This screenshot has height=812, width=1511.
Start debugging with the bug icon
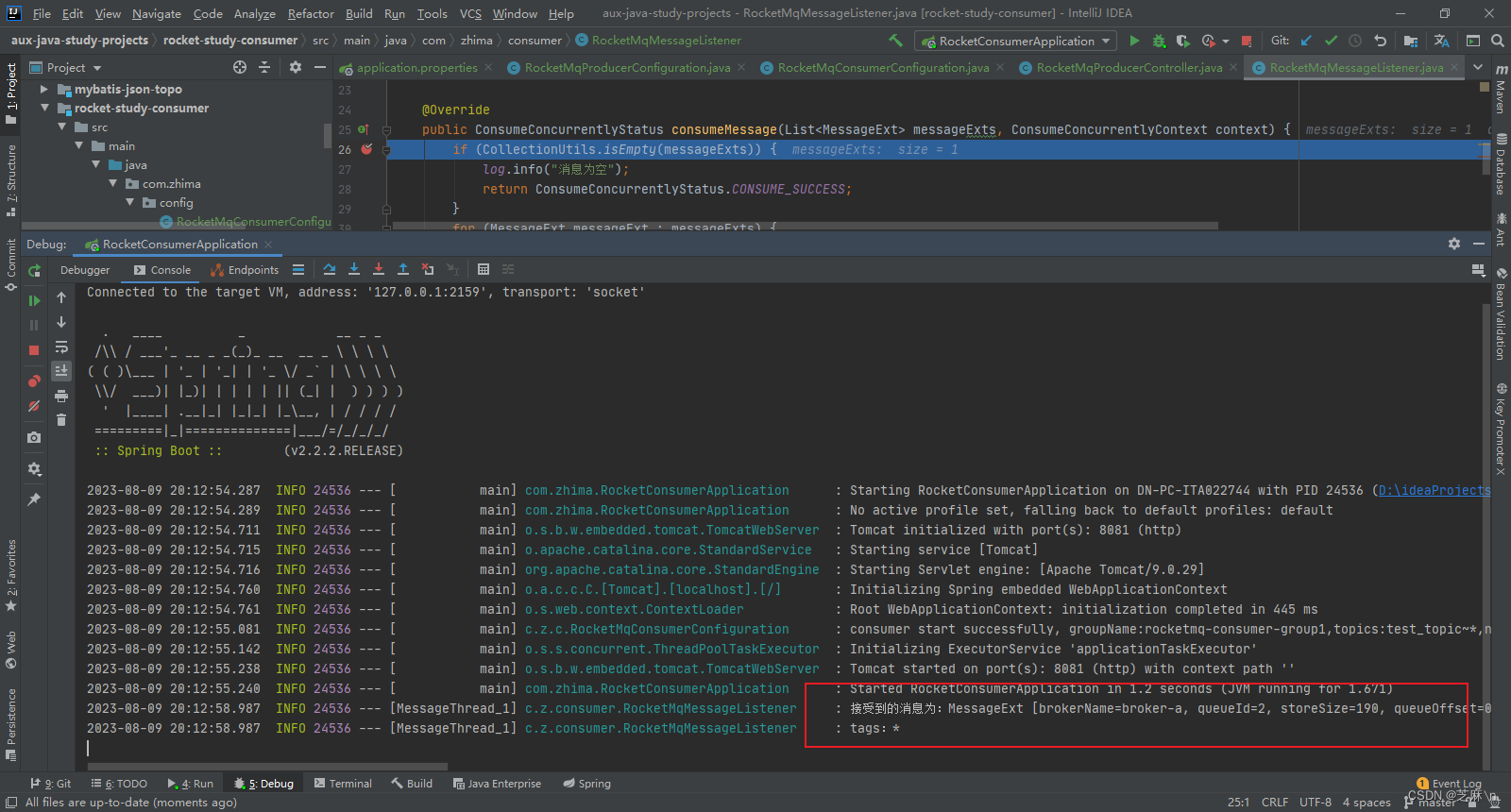pyautogui.click(x=1160, y=41)
